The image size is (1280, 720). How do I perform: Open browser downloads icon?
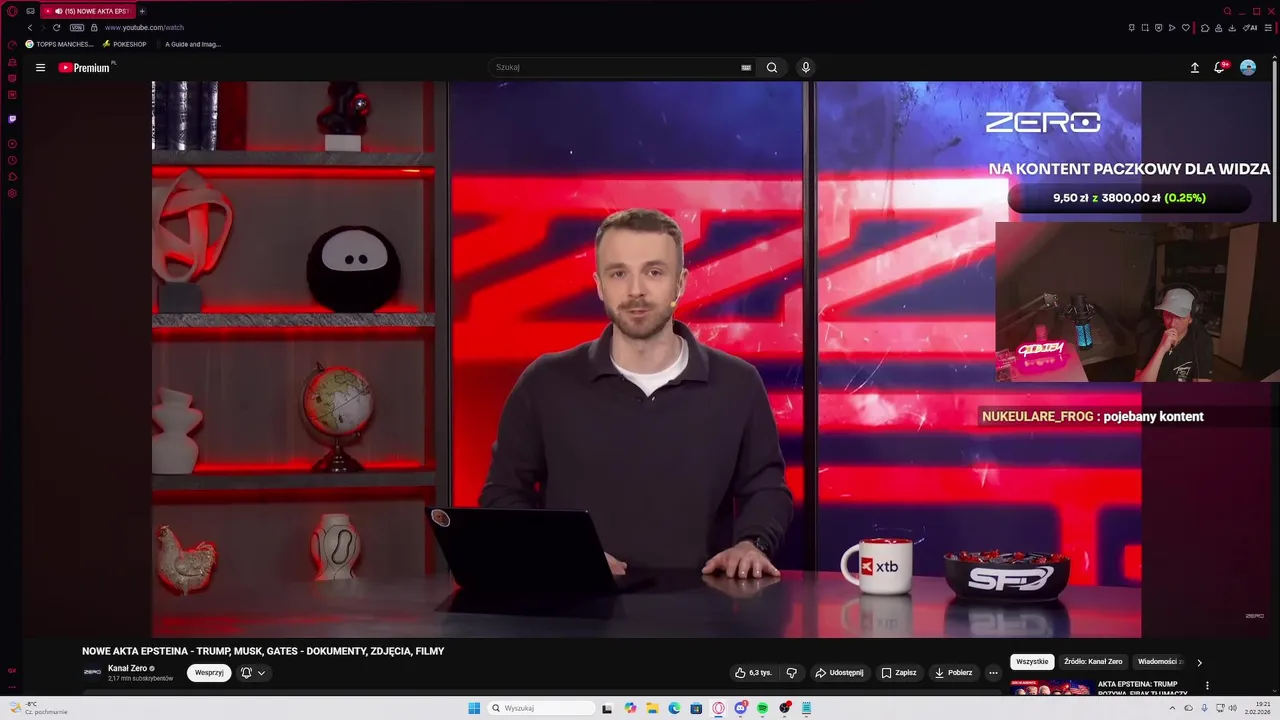[1233, 27]
